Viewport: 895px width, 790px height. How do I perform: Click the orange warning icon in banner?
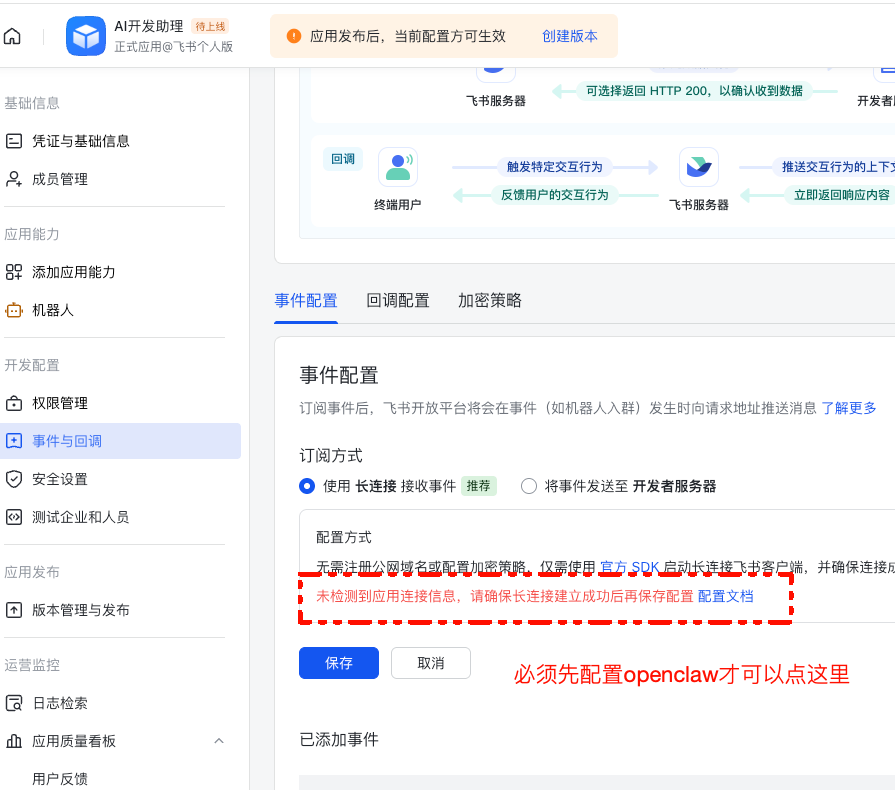coord(293,36)
